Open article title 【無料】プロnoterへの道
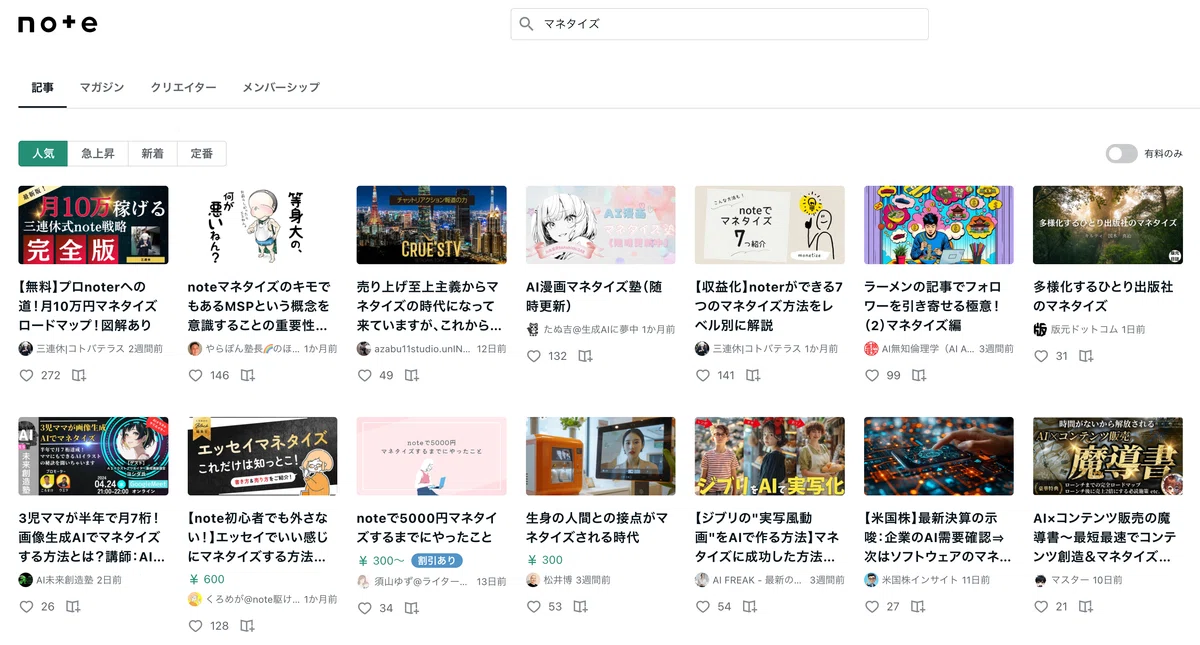The height and width of the screenshot is (645, 1200). [x=92, y=306]
